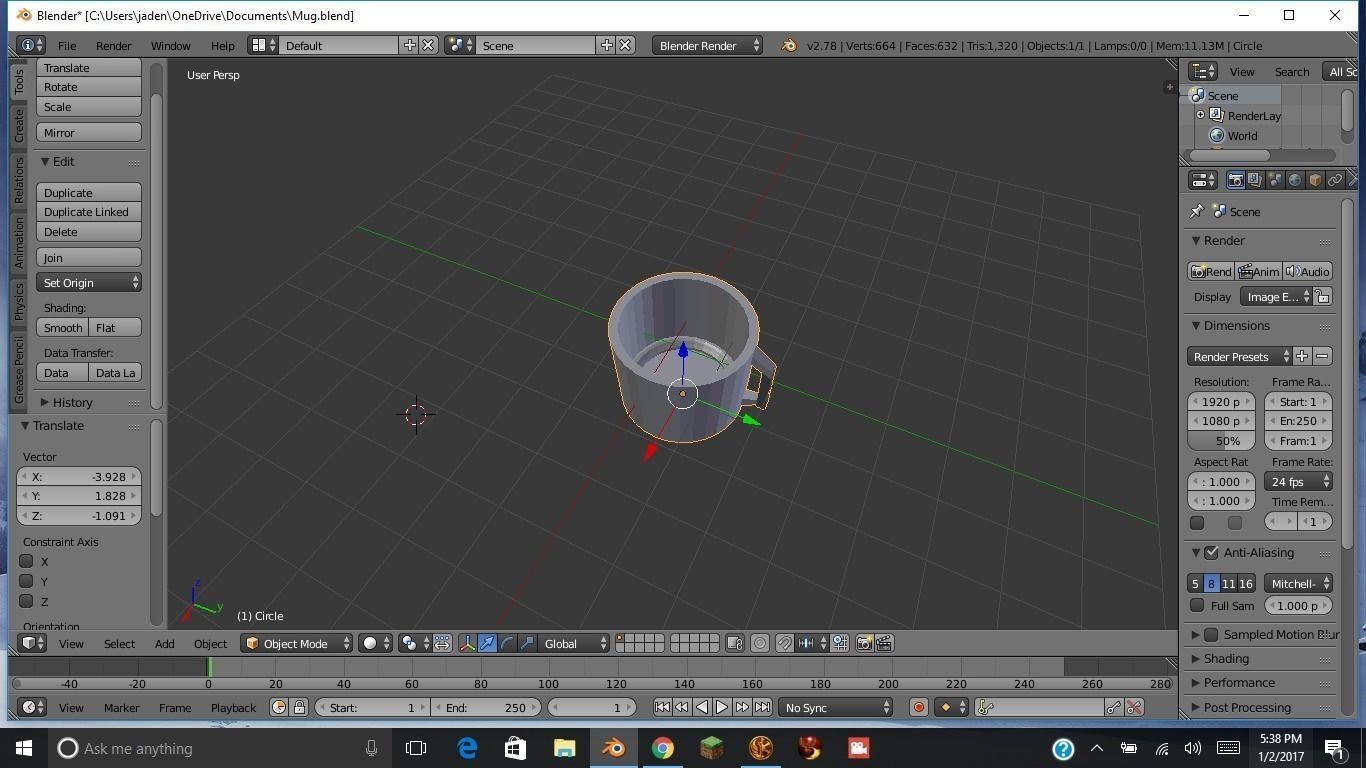Image resolution: width=1366 pixels, height=768 pixels.
Task: Open the Blender Render engine dropdown
Action: pyautogui.click(x=707, y=45)
